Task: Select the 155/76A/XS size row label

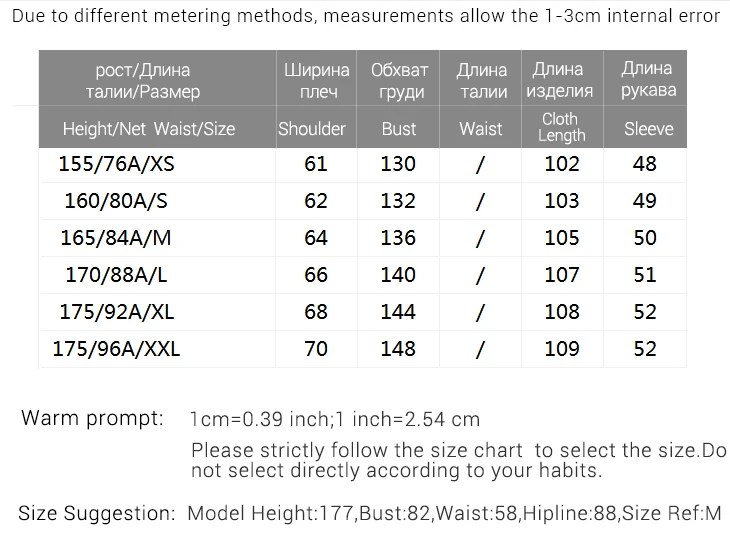Action: point(116,164)
